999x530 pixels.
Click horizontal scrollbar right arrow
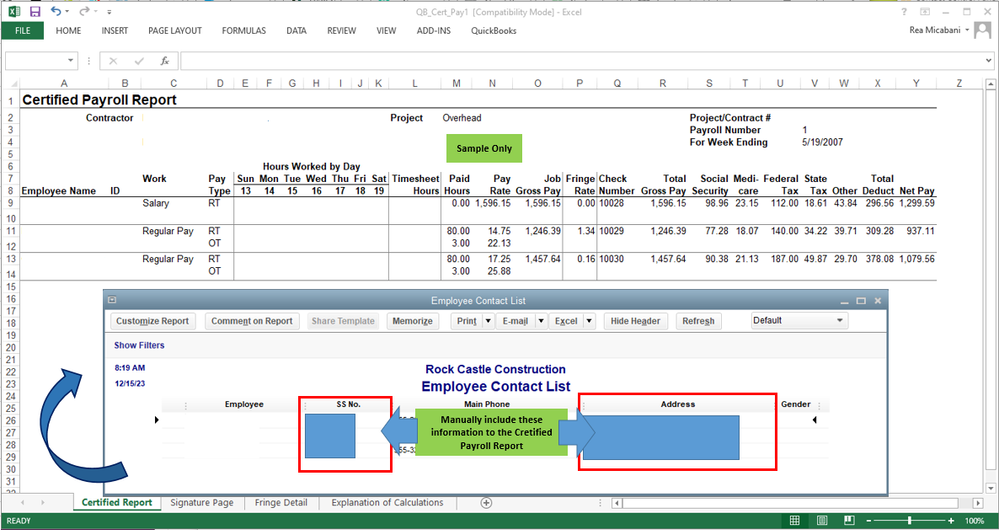click(x=979, y=503)
